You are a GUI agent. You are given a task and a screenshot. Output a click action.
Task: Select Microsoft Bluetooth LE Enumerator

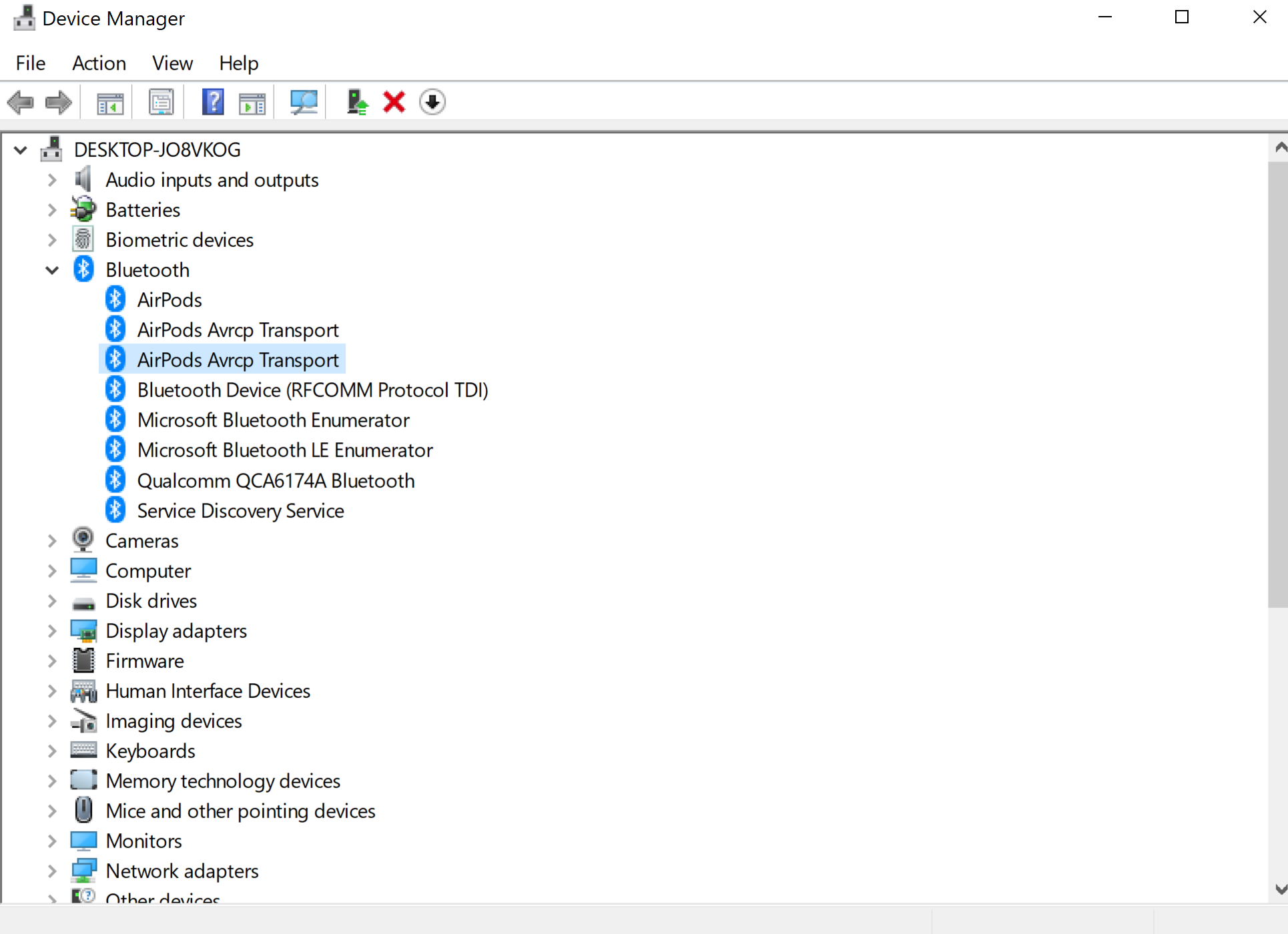[x=285, y=451]
